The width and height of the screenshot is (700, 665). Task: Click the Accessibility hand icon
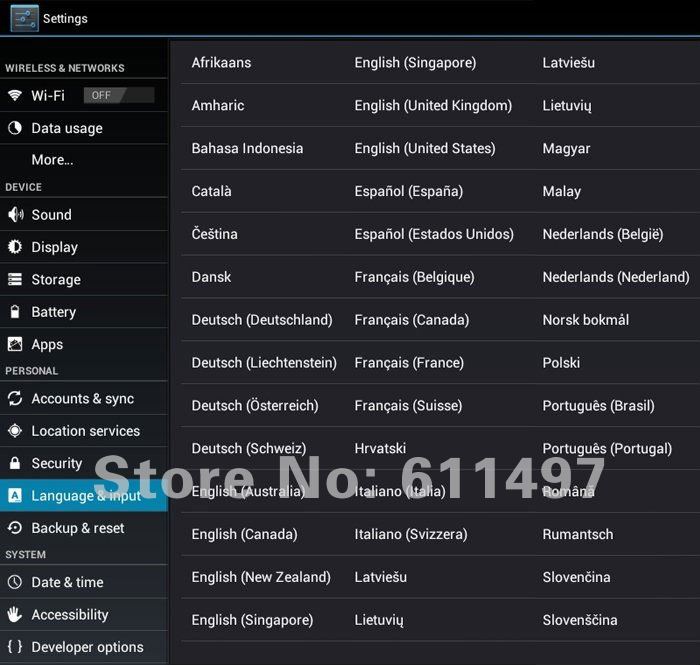click(15, 615)
